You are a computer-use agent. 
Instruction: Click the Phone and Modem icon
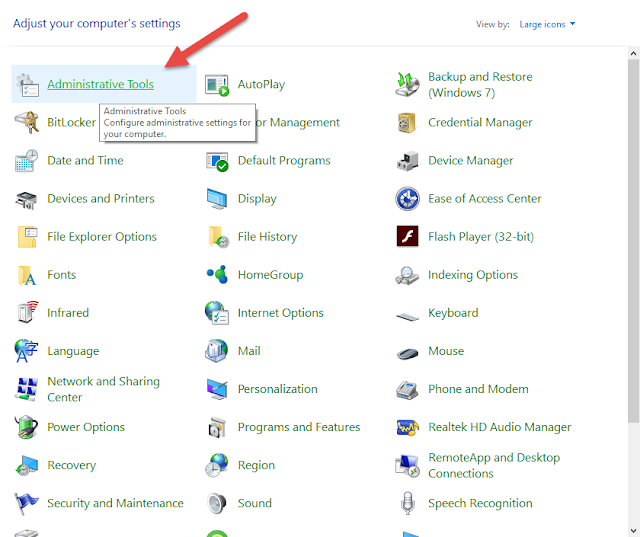tap(407, 390)
